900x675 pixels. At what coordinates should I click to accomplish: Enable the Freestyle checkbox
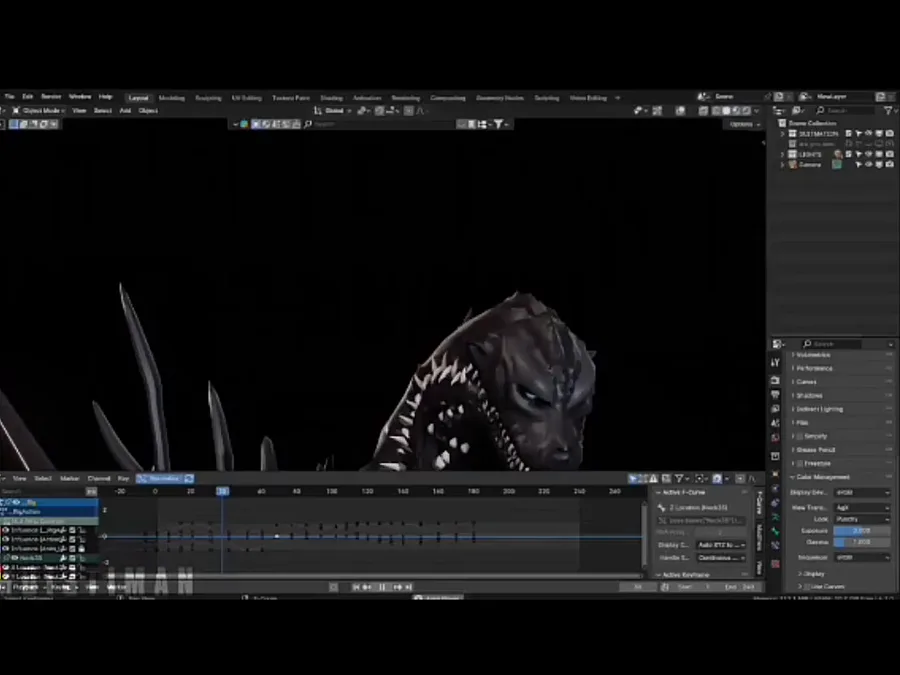tap(800, 463)
